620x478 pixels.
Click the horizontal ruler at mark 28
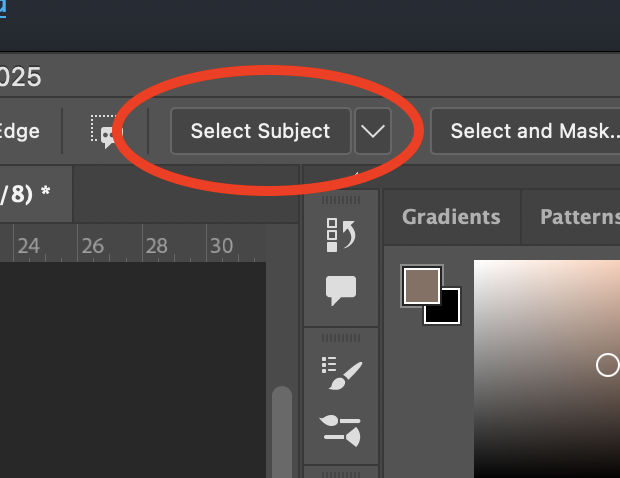(x=156, y=246)
